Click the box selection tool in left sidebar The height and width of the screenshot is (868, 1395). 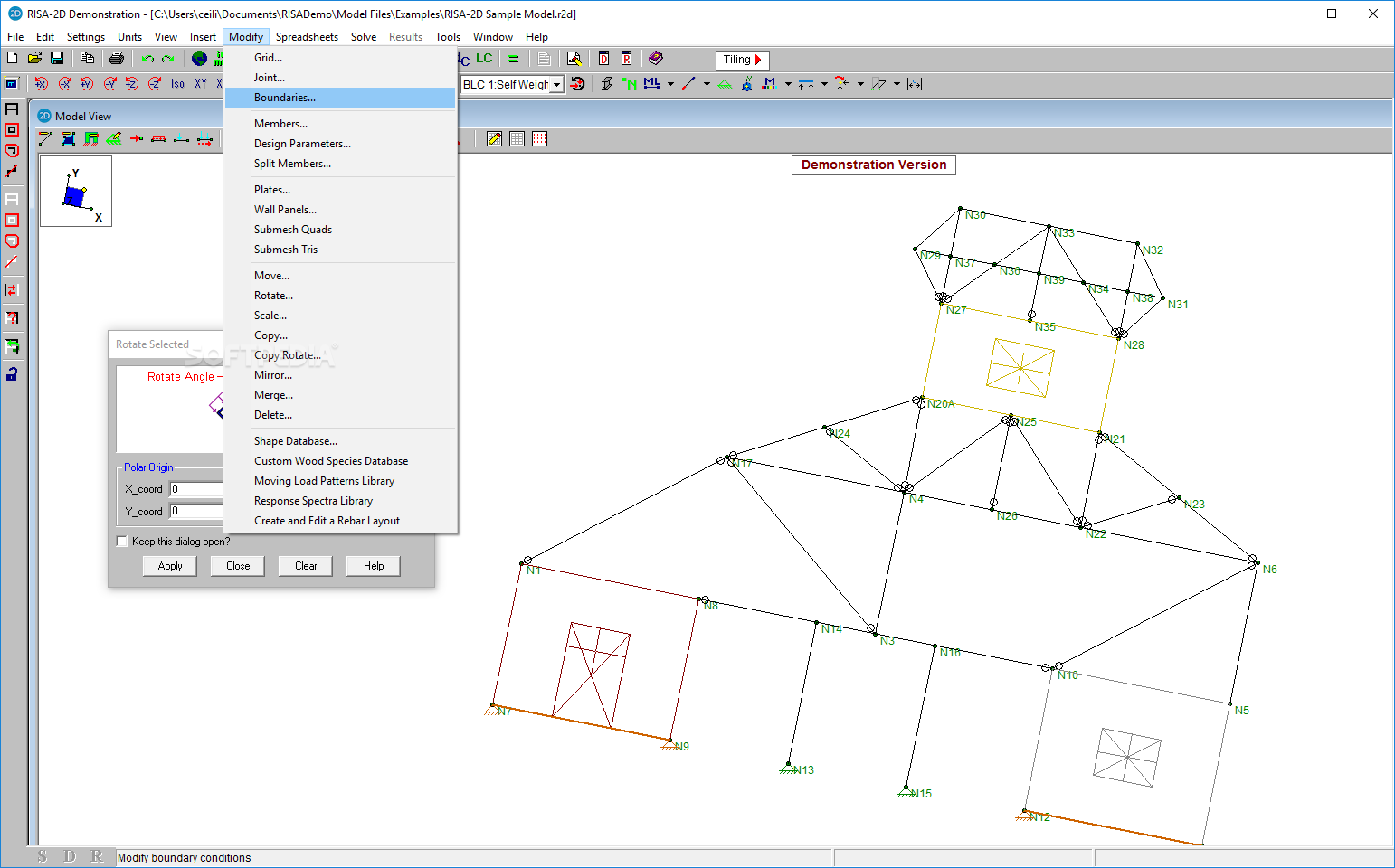(12, 129)
